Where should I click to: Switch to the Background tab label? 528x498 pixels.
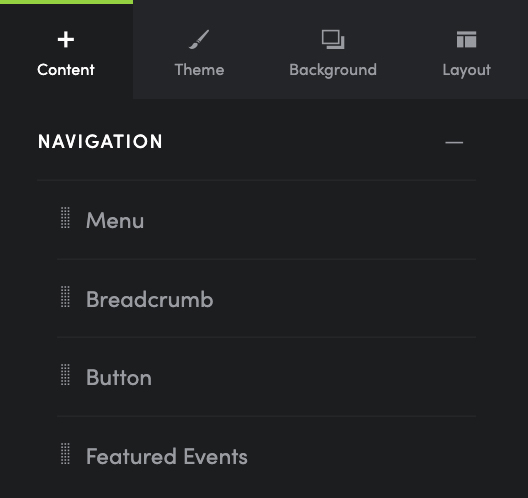tap(333, 70)
